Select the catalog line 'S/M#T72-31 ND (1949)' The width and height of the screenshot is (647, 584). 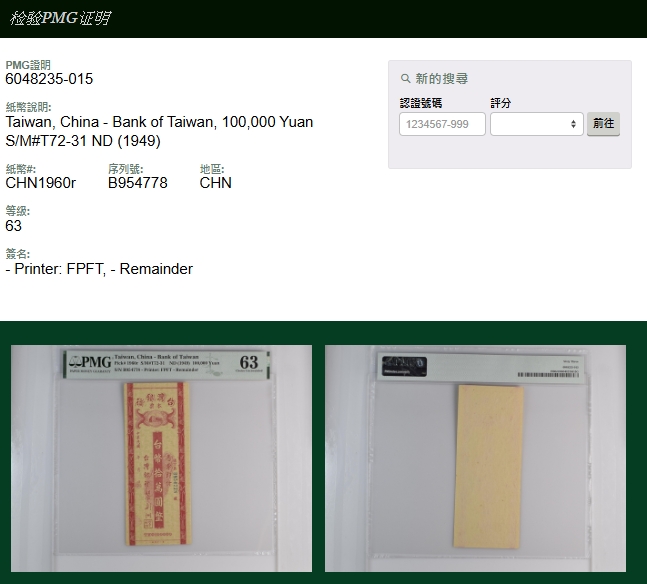tap(83, 141)
